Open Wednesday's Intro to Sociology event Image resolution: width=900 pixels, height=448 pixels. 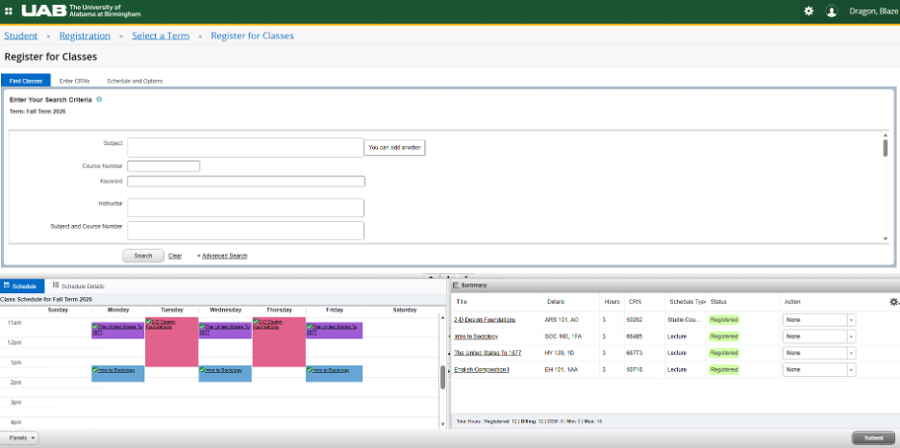tap(225, 373)
